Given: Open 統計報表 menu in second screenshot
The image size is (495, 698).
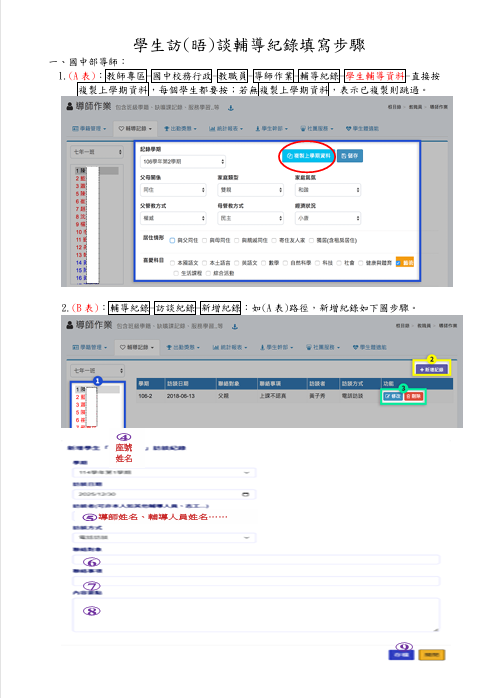Looking at the screenshot, I should [230, 347].
